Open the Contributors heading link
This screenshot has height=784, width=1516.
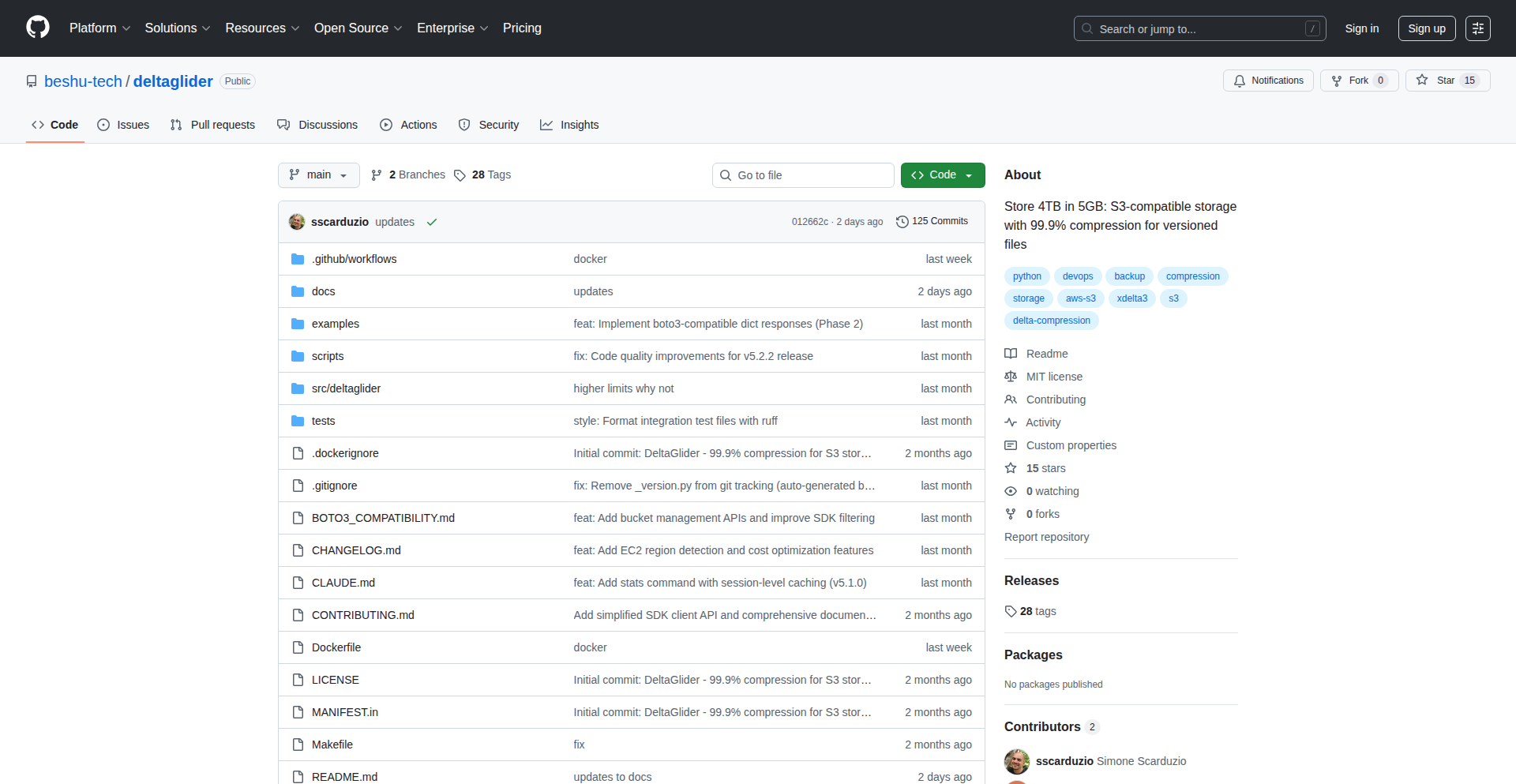(x=1051, y=726)
